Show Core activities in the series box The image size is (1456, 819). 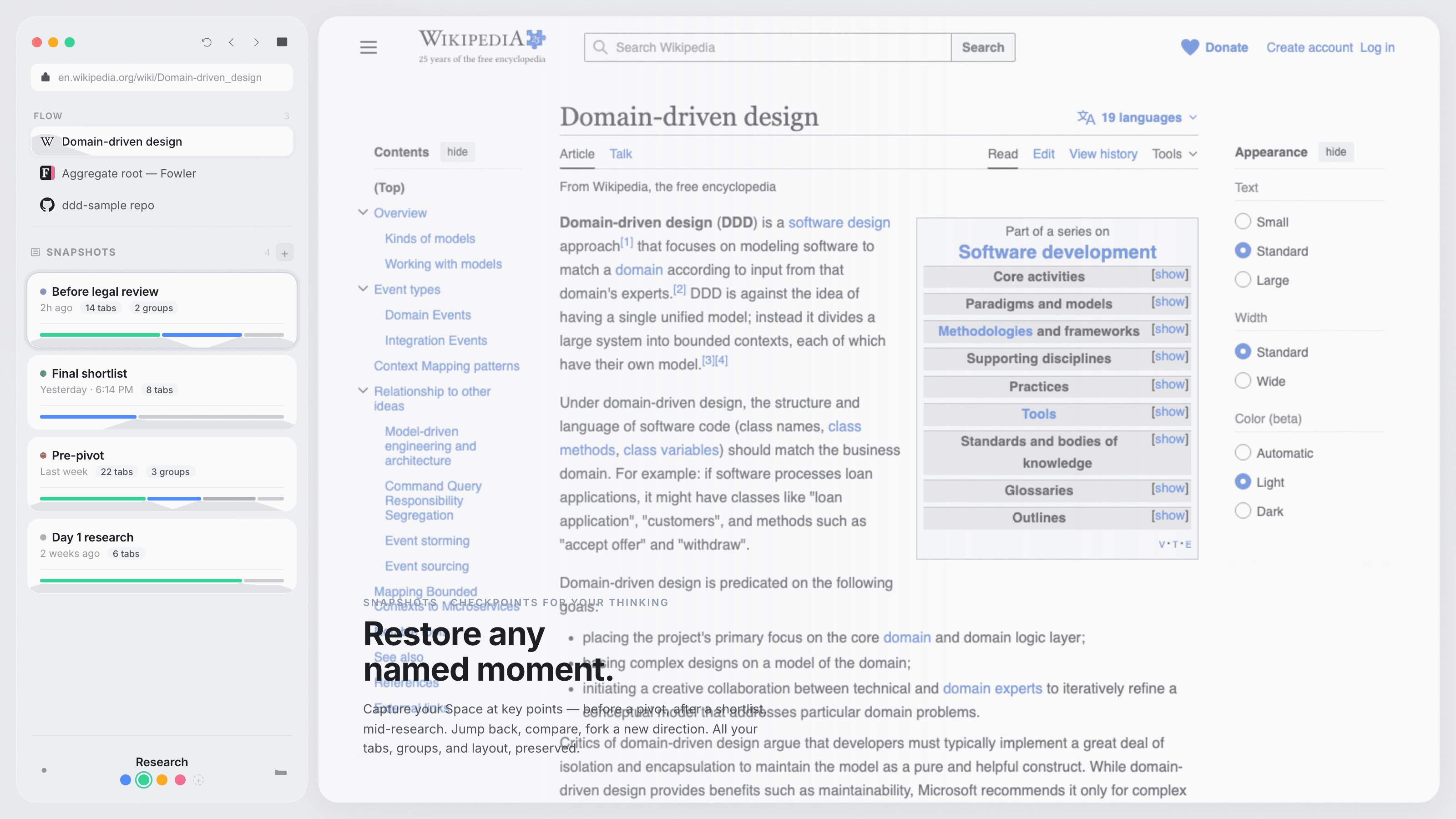1169,275
